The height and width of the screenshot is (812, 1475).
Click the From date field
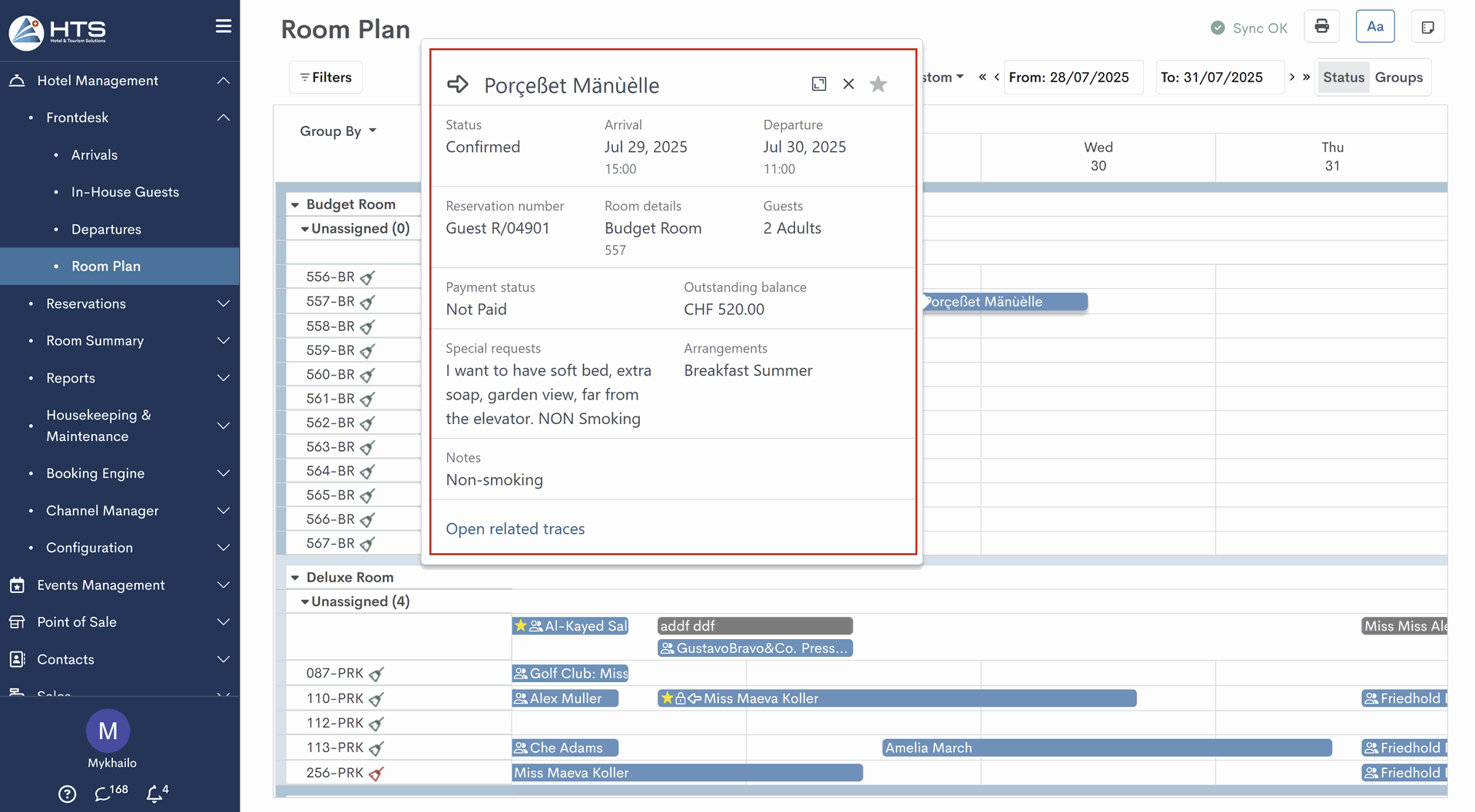[x=1072, y=78]
